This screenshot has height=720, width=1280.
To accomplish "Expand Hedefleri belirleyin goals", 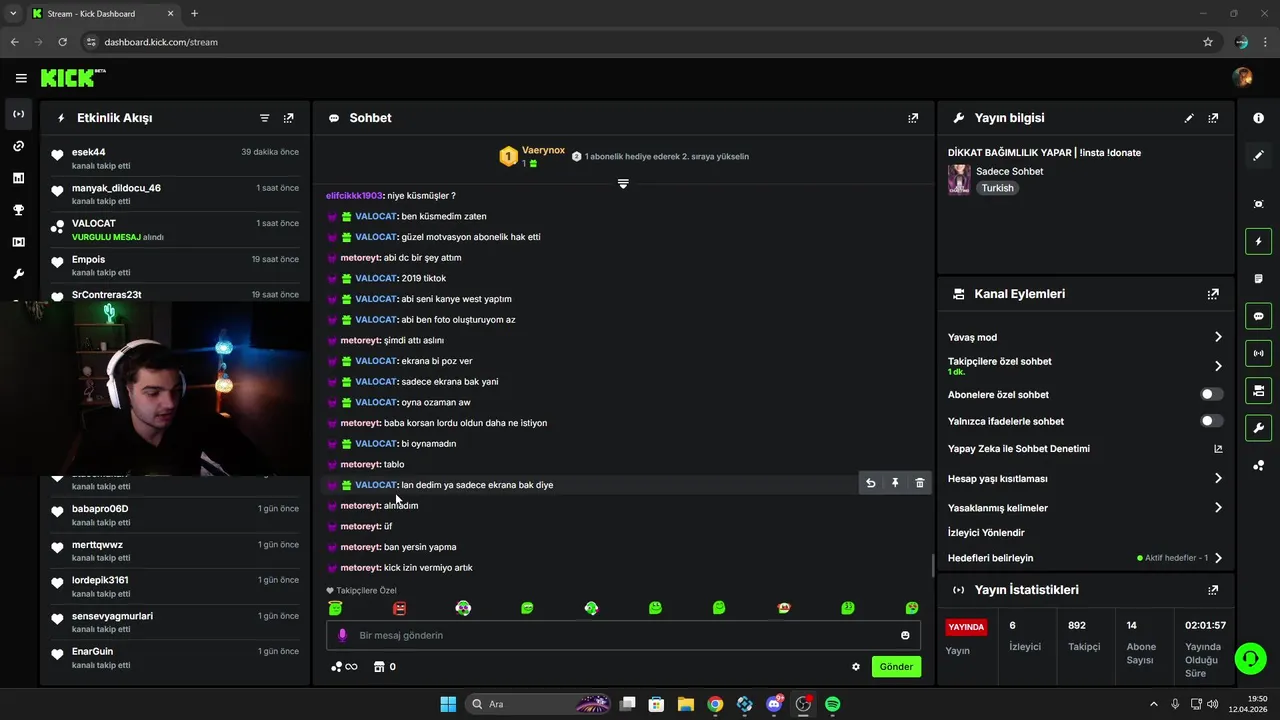I will pos(1218,558).
